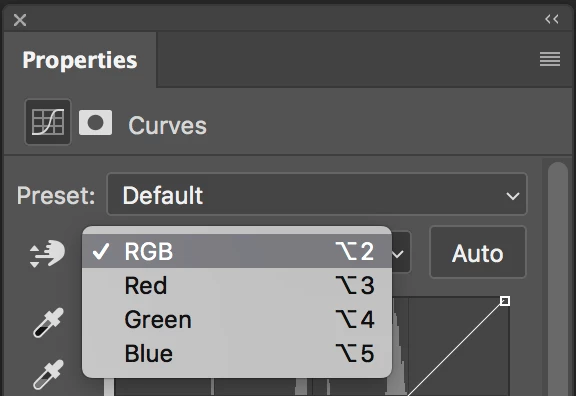Image resolution: width=576 pixels, height=396 pixels.
Task: Select the layer mask icon
Action: (x=96, y=122)
